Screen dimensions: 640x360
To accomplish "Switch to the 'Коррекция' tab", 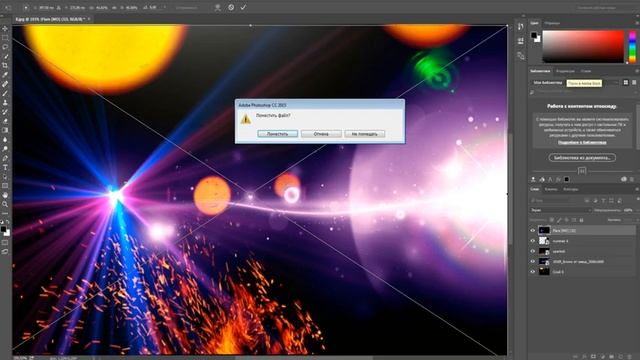I will [565, 71].
